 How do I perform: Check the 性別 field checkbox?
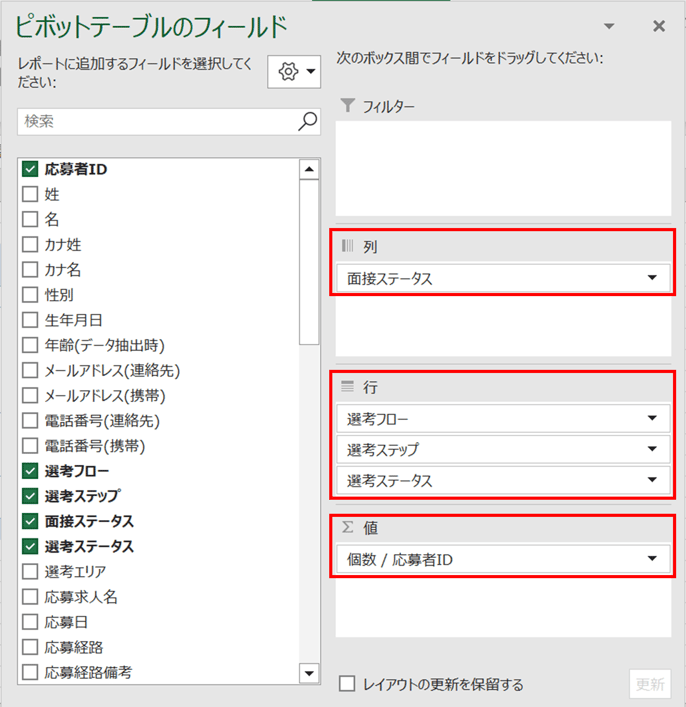pyautogui.click(x=30, y=295)
